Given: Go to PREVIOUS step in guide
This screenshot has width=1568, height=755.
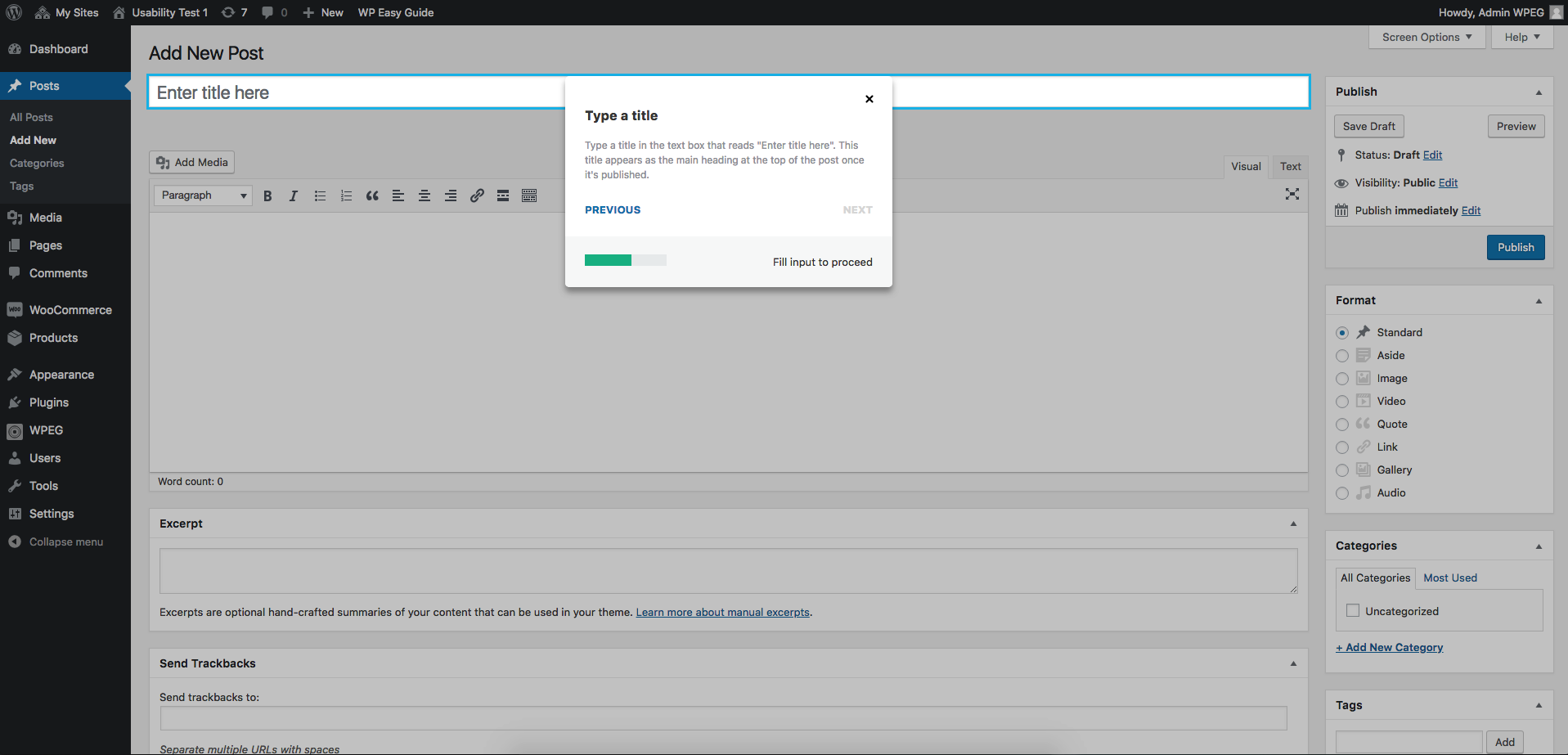Looking at the screenshot, I should pyautogui.click(x=613, y=210).
